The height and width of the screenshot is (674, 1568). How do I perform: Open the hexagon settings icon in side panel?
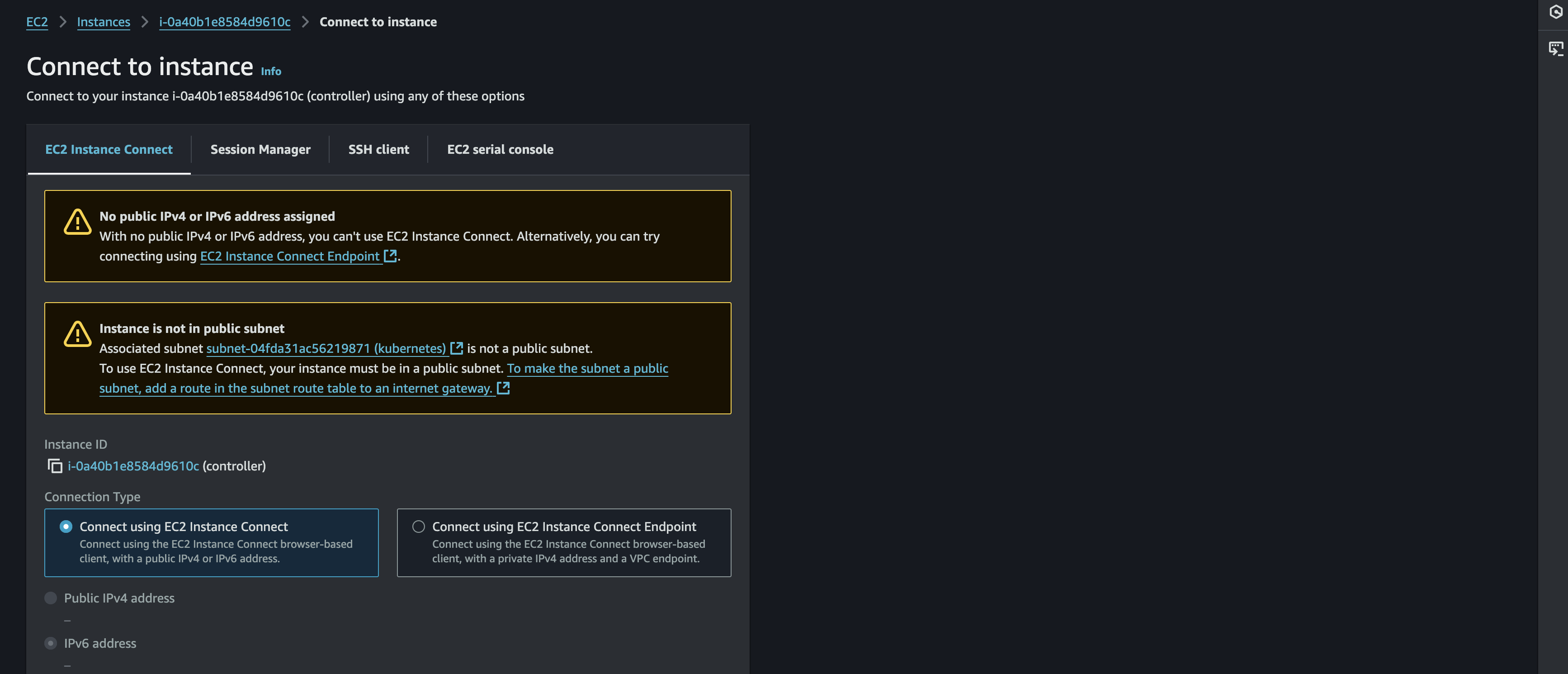(x=1555, y=12)
